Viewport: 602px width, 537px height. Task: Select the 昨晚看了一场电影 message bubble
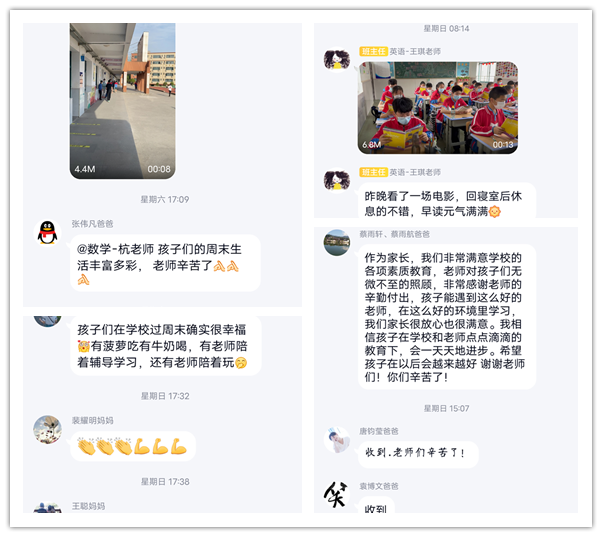[447, 200]
